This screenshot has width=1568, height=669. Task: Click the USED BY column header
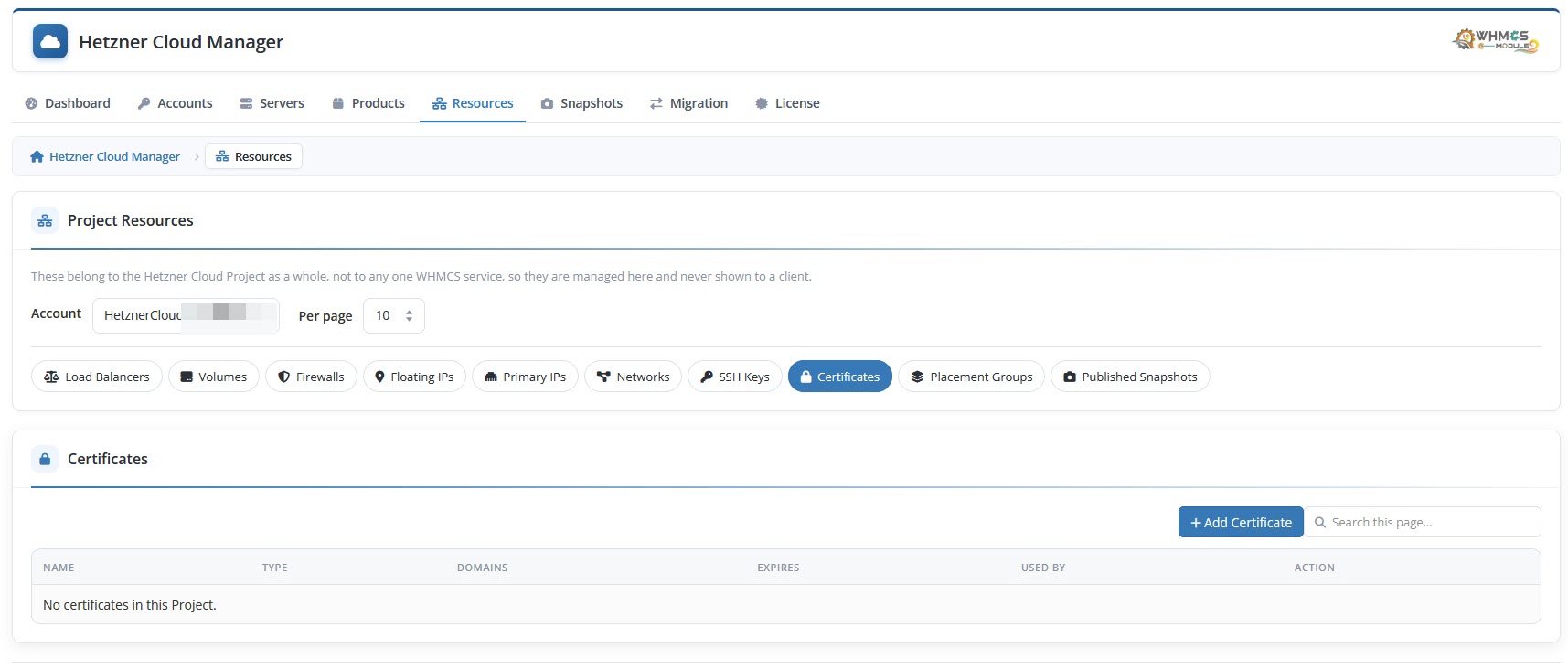[x=1043, y=568]
